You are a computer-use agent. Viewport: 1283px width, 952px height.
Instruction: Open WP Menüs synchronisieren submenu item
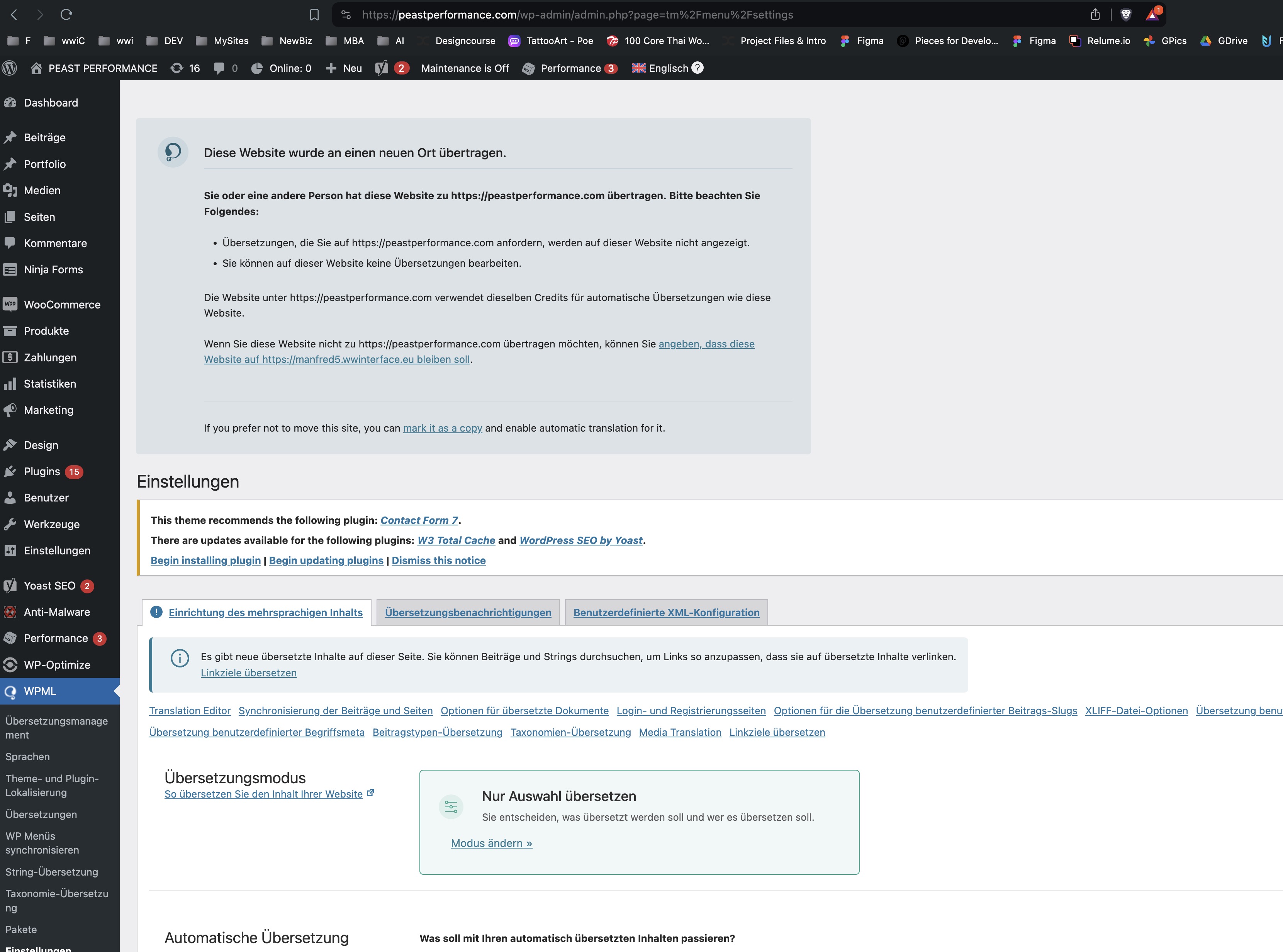[x=42, y=843]
